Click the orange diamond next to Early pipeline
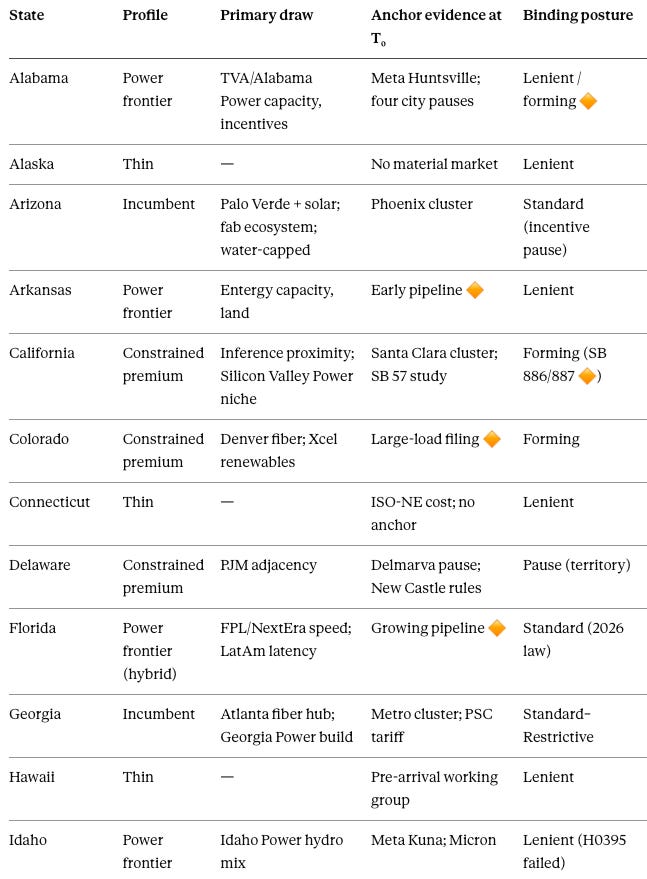Image resolution: width=647 pixels, height=879 pixels. 474,290
